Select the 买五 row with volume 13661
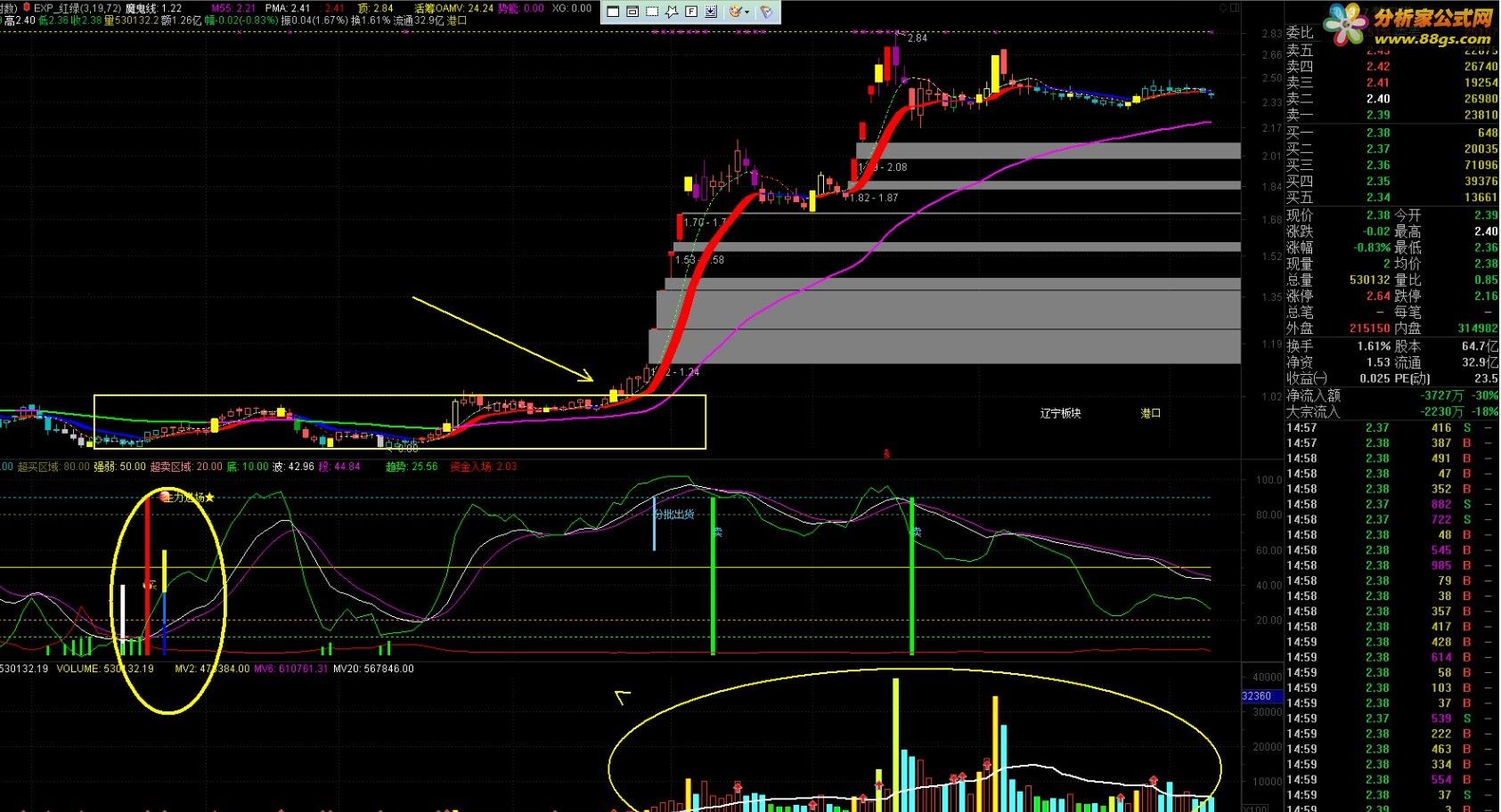Image resolution: width=1501 pixels, height=812 pixels. click(x=1391, y=197)
